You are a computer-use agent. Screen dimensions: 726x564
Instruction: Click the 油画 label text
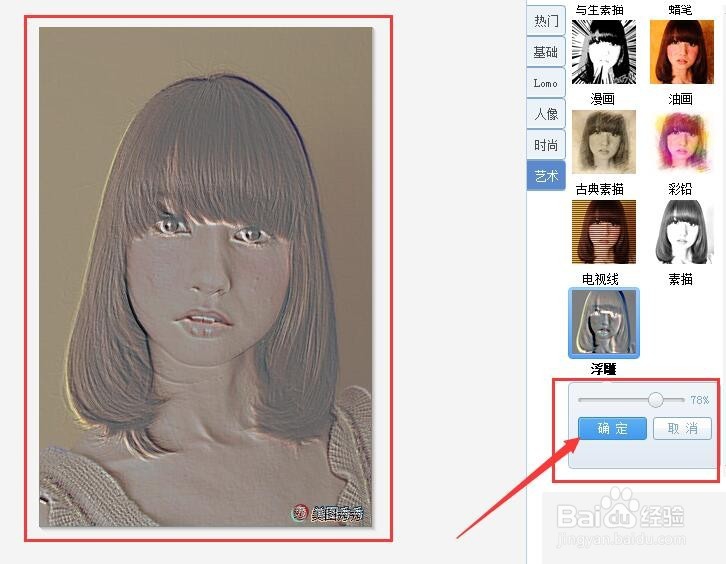(x=680, y=99)
